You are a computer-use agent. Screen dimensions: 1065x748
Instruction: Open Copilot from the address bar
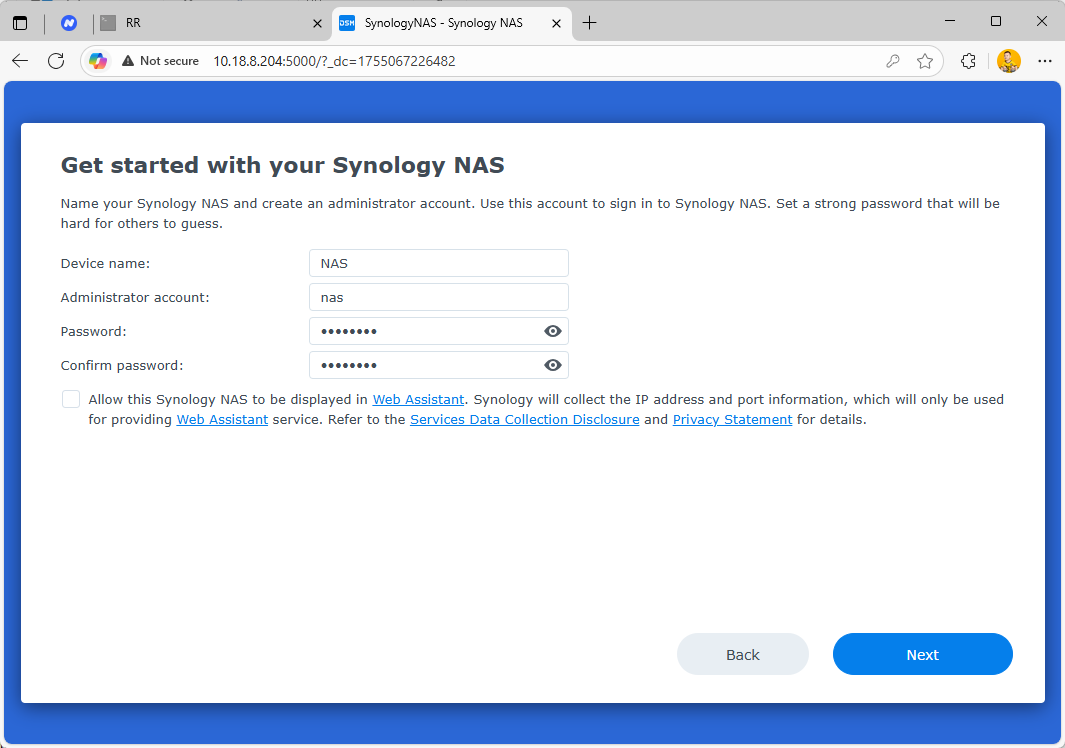point(98,61)
